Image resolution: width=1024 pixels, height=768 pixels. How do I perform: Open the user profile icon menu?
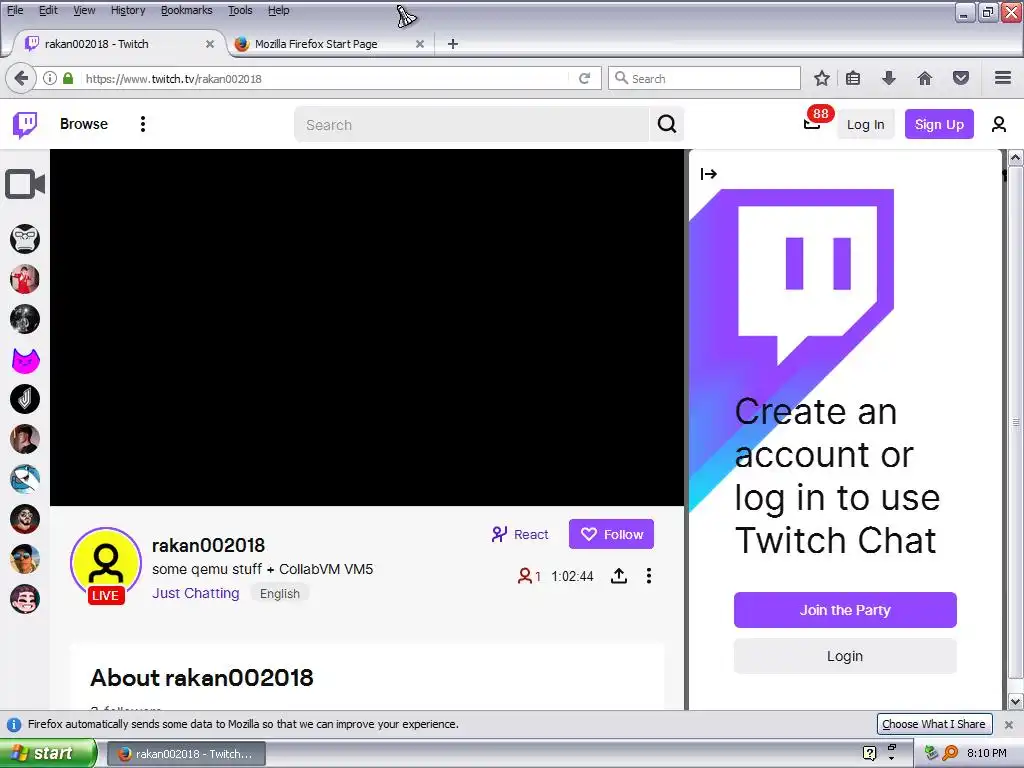(x=999, y=124)
